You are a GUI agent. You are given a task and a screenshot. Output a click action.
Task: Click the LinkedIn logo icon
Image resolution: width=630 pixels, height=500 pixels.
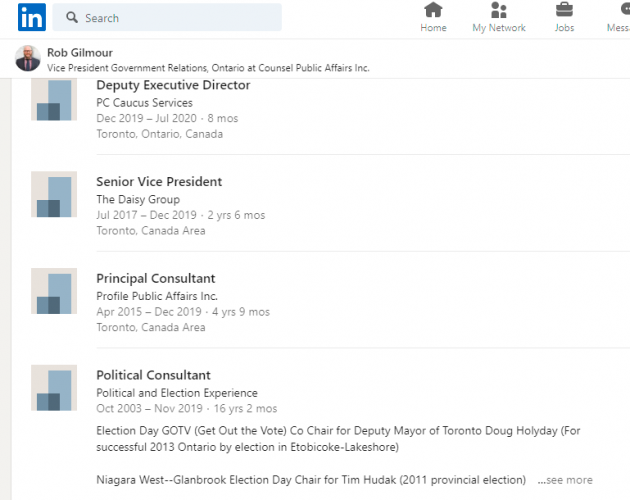[x=32, y=17]
